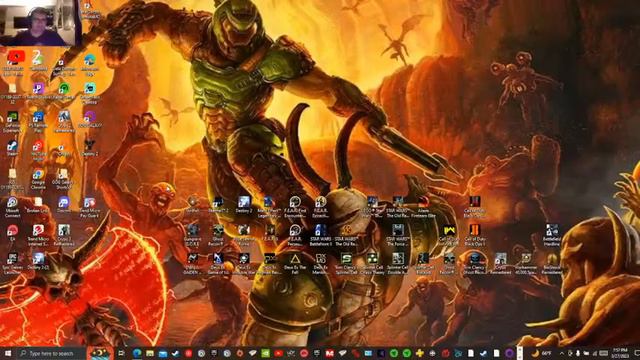
Task: Open the Microsoft Edge desktop shortcut
Action: 89,65
